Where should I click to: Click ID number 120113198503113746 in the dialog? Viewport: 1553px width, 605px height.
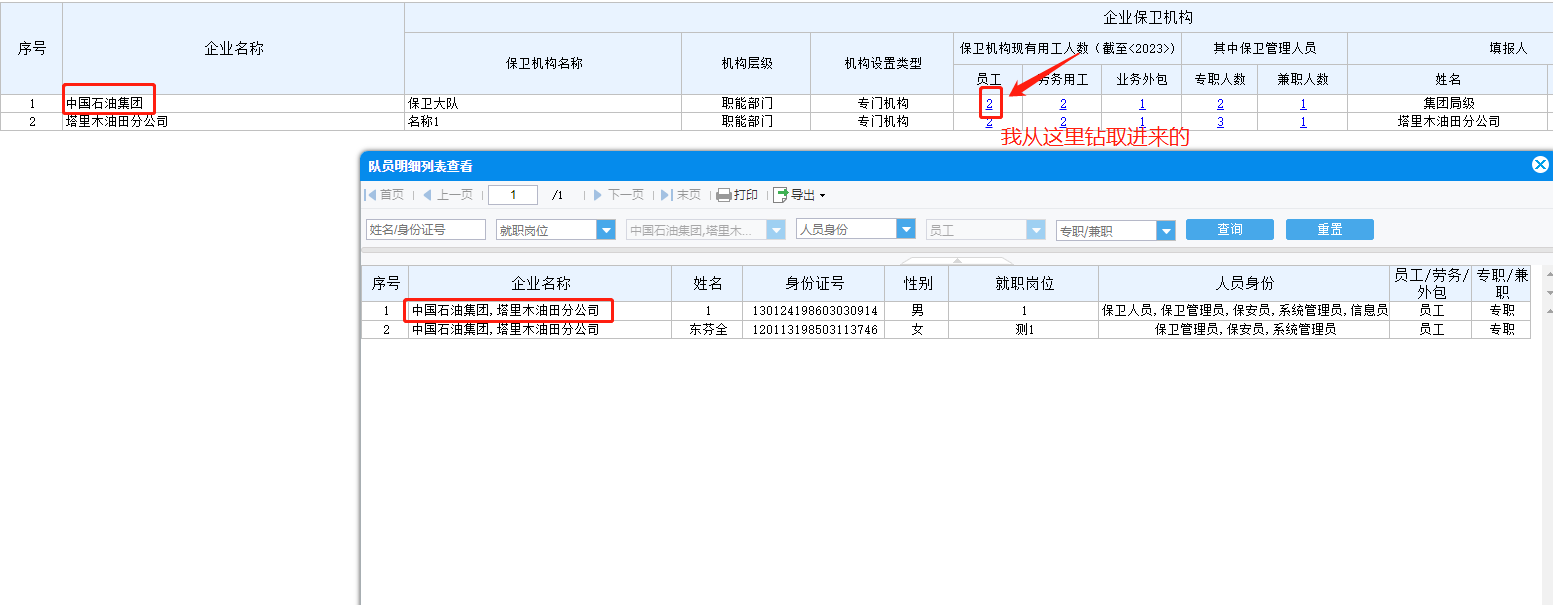pyautogui.click(x=814, y=329)
